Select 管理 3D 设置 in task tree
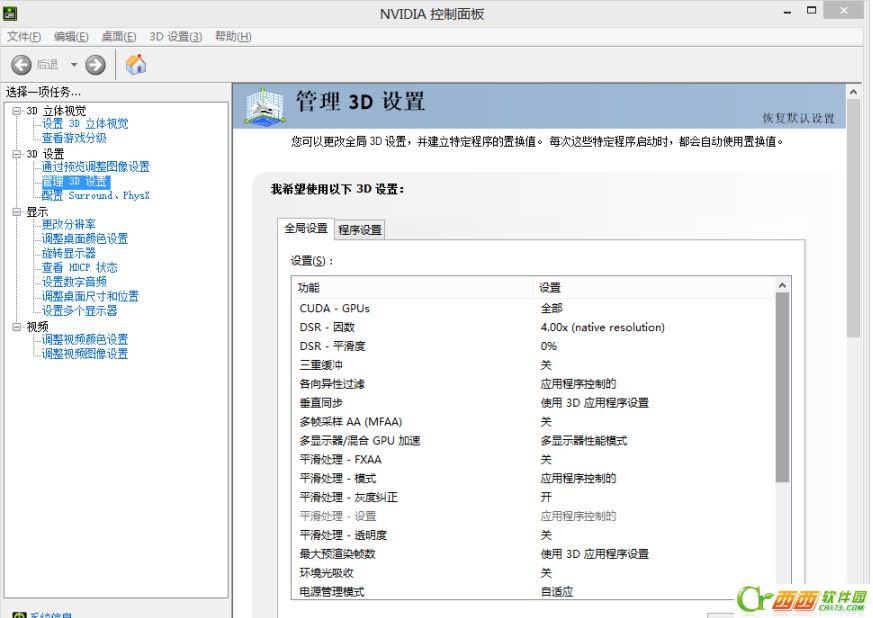873x618 pixels. pos(76,182)
